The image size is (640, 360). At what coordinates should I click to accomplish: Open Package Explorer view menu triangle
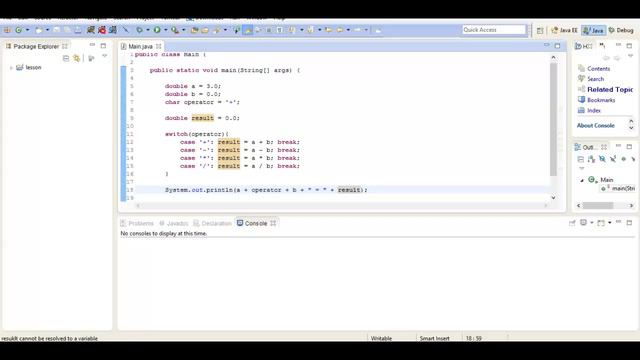tap(104, 56)
